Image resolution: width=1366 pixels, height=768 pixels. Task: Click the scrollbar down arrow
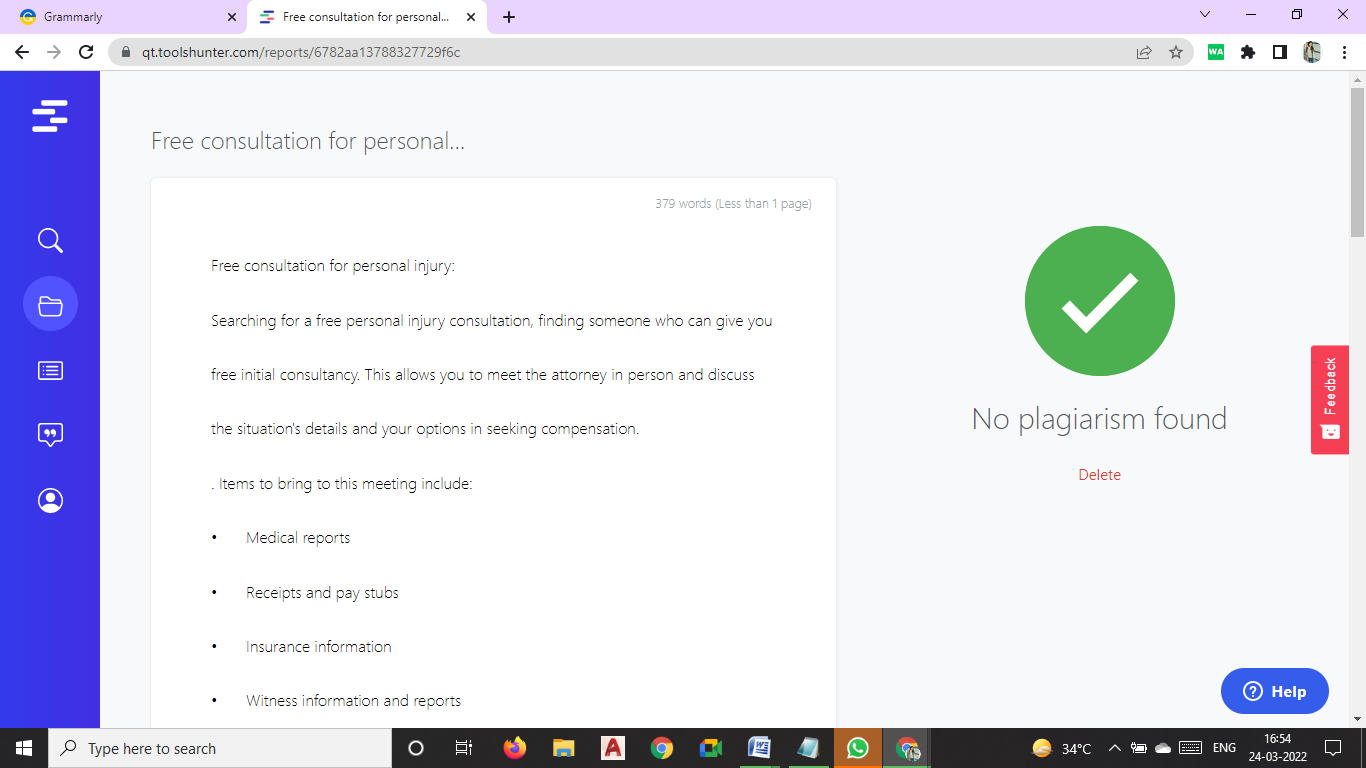point(1357,719)
